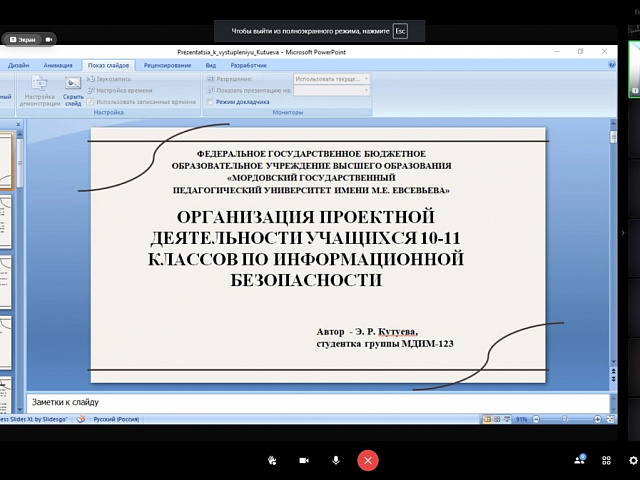Open the Developer ribbon tab
This screenshot has height=480, width=640.
point(248,65)
